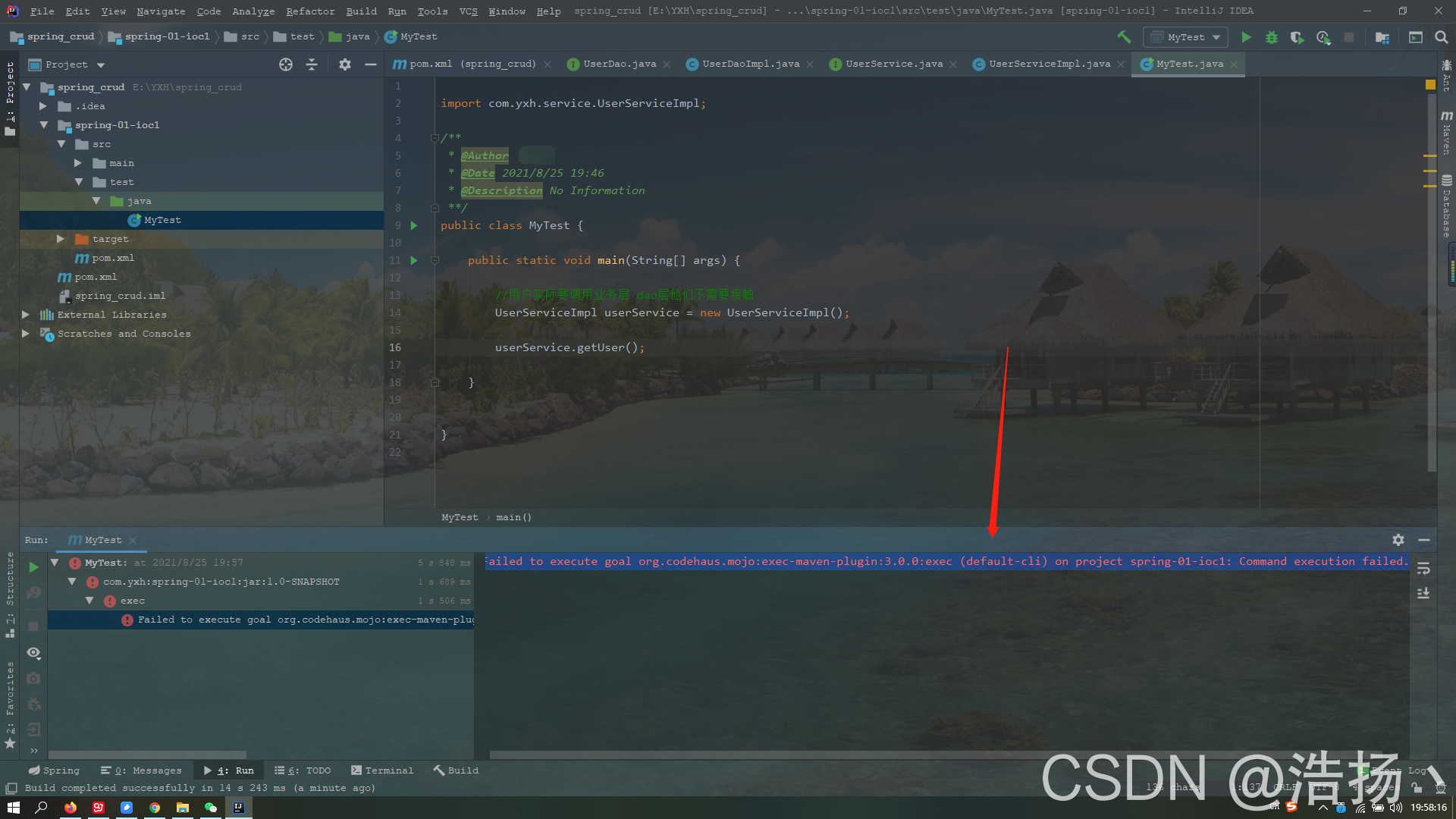Expand External Libraries node
This screenshot has width=1456, height=819.
(26, 315)
